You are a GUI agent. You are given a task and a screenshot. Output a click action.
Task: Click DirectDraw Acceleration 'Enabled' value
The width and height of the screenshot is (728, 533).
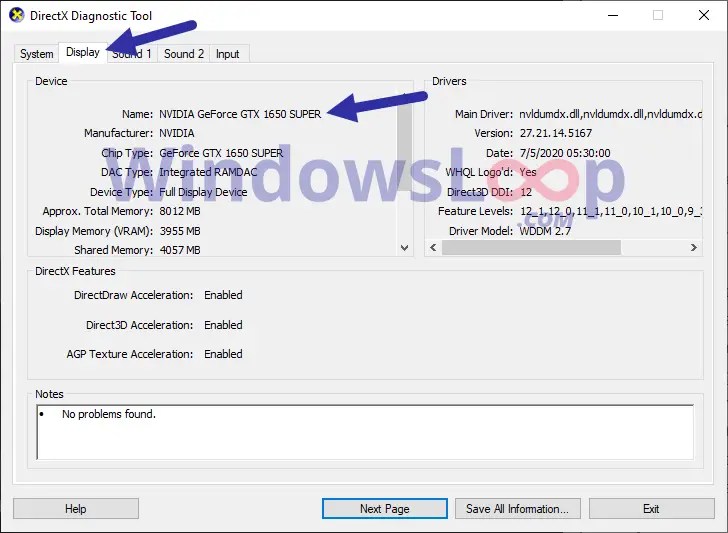point(223,295)
